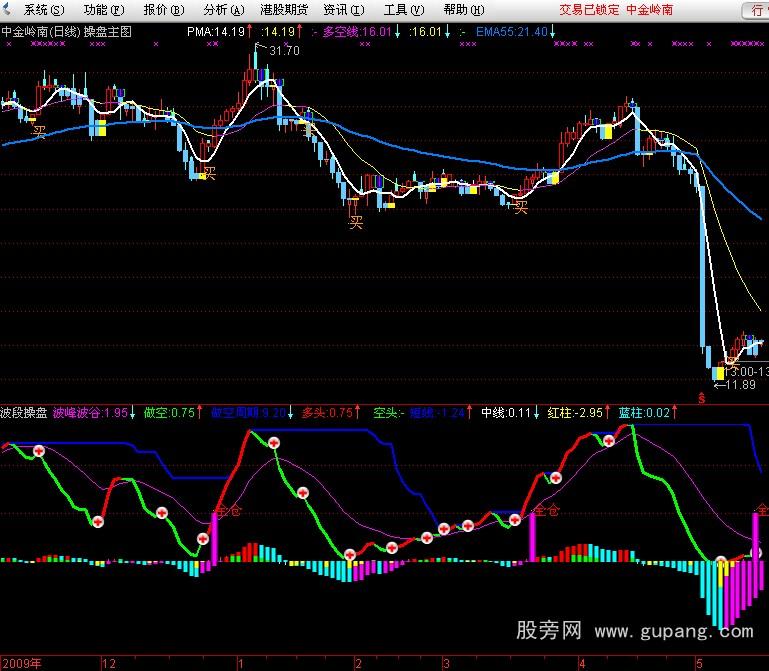Click the 多空线 indicator value label
Image resolution: width=769 pixels, height=671 pixels.
(x=357, y=32)
